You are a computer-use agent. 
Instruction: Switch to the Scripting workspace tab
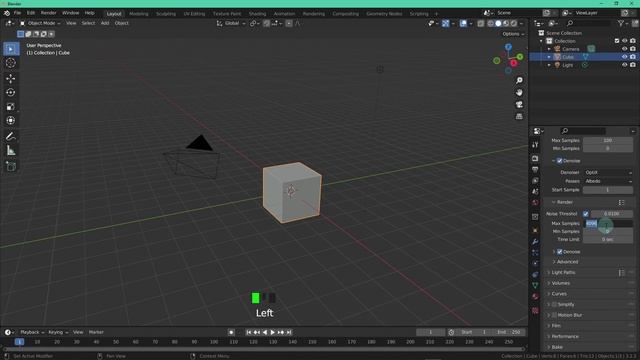click(419, 13)
